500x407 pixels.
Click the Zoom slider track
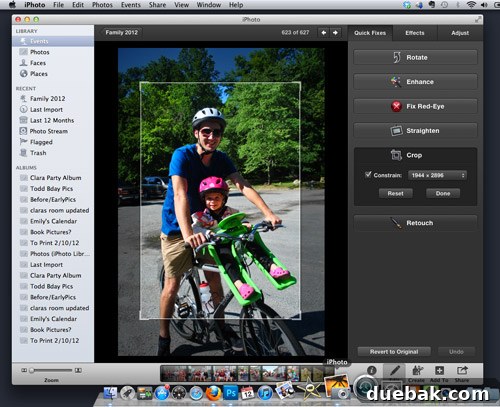click(51, 370)
